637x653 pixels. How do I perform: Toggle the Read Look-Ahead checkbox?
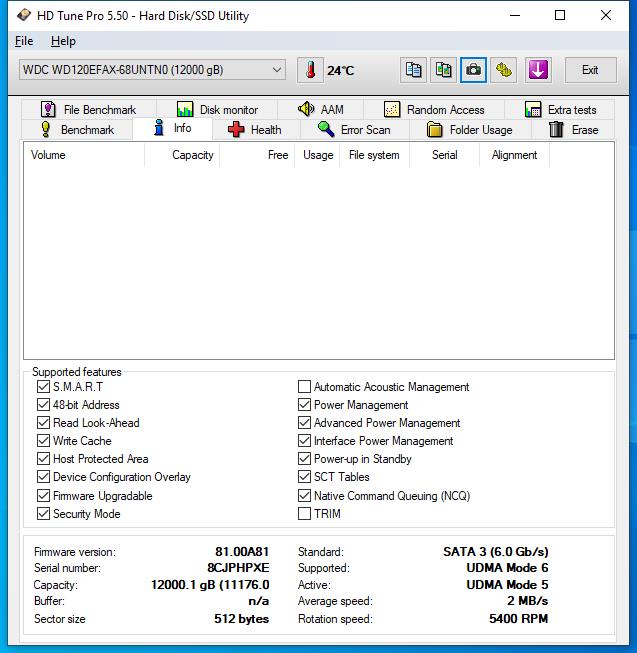(43, 422)
